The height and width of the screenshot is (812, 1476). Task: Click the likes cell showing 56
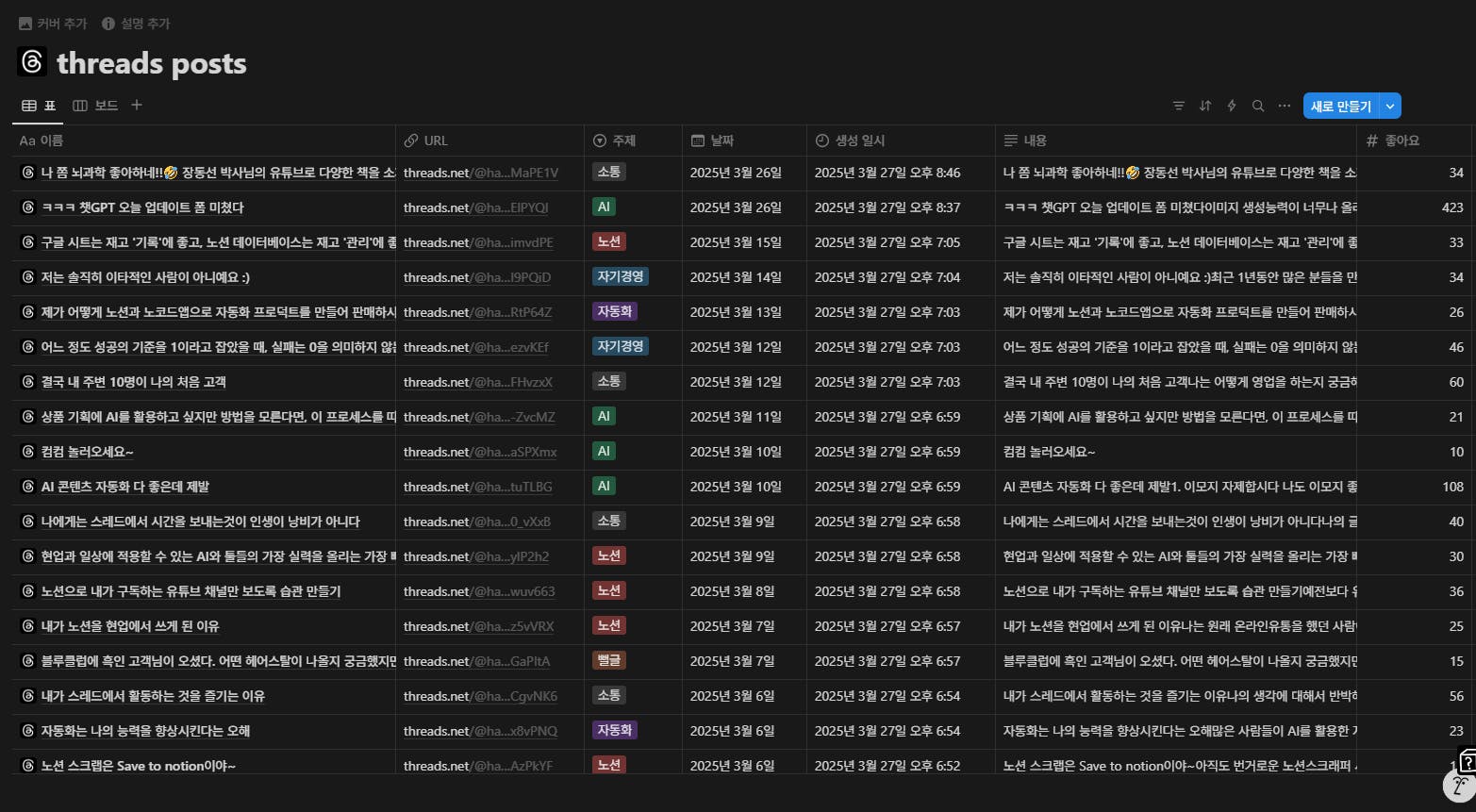tap(1415, 696)
